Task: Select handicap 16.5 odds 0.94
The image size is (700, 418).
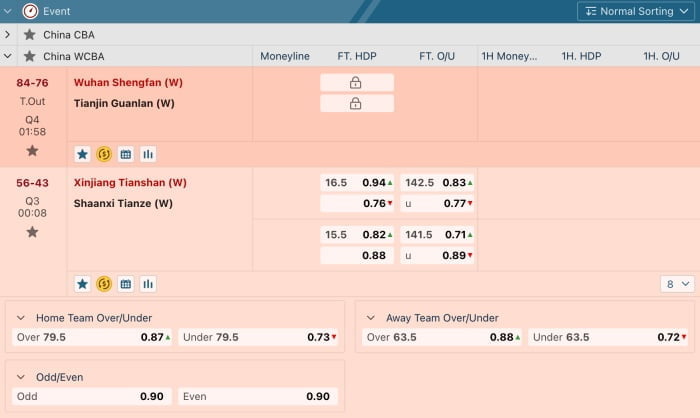Action: pyautogui.click(x=357, y=183)
